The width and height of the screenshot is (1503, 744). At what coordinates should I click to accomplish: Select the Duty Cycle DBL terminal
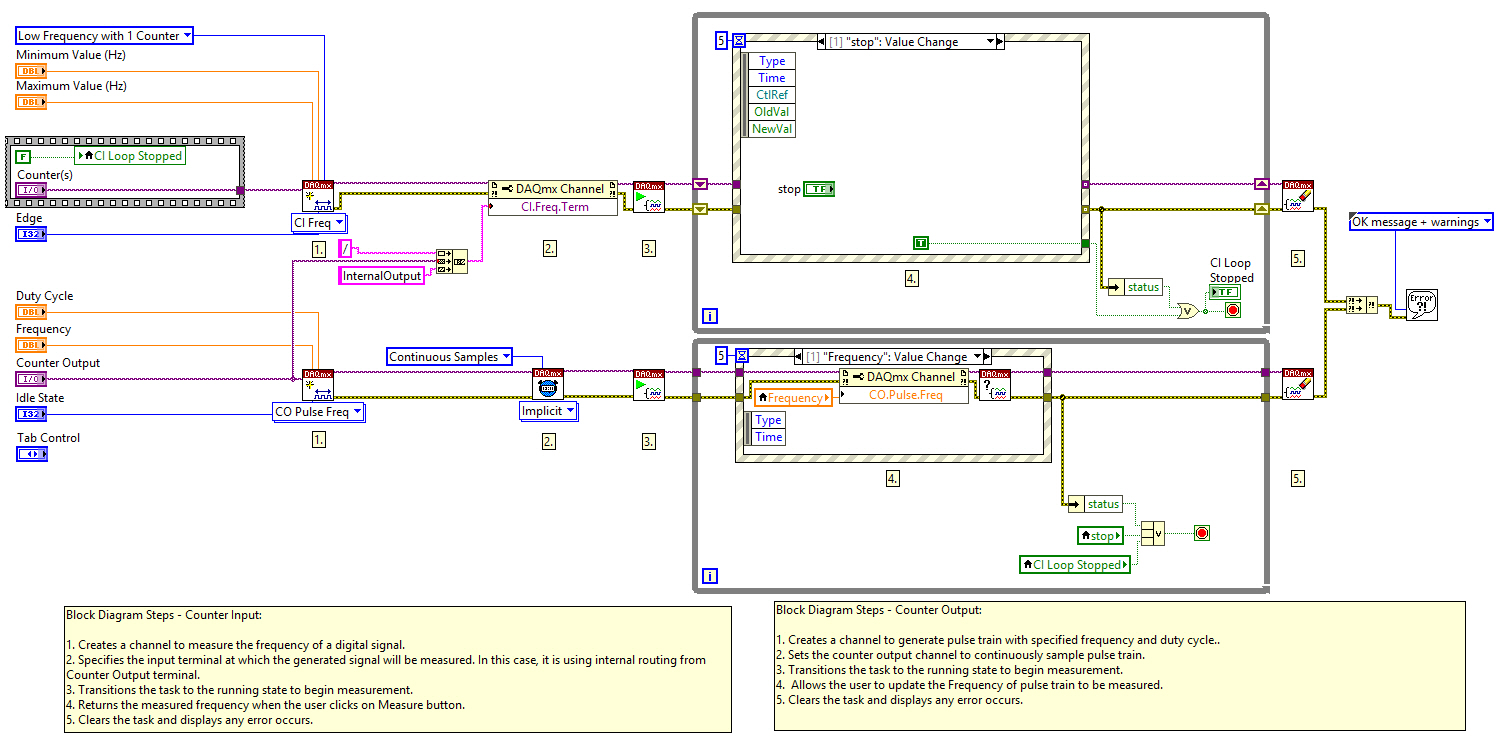pyautogui.click(x=31, y=312)
